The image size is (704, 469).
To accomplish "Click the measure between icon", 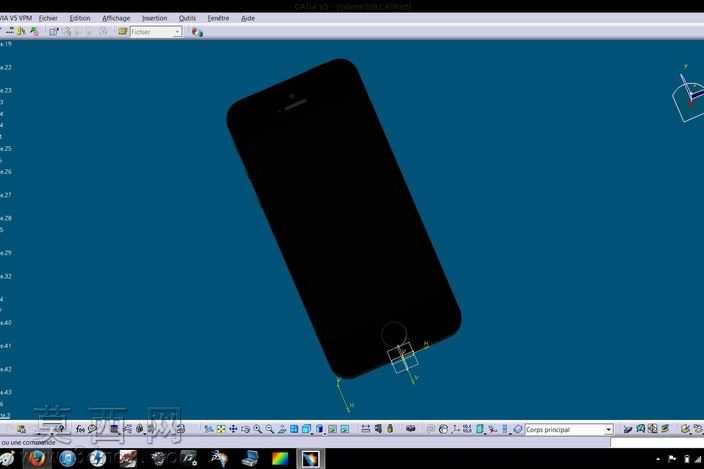I will tap(365, 429).
